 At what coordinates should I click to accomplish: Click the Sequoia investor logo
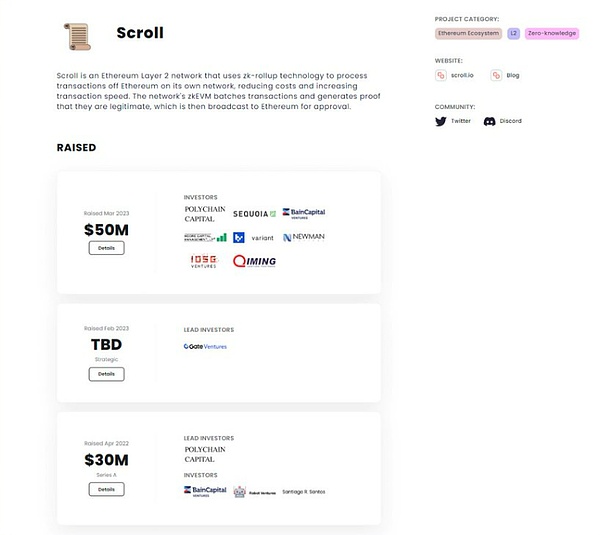click(x=254, y=214)
